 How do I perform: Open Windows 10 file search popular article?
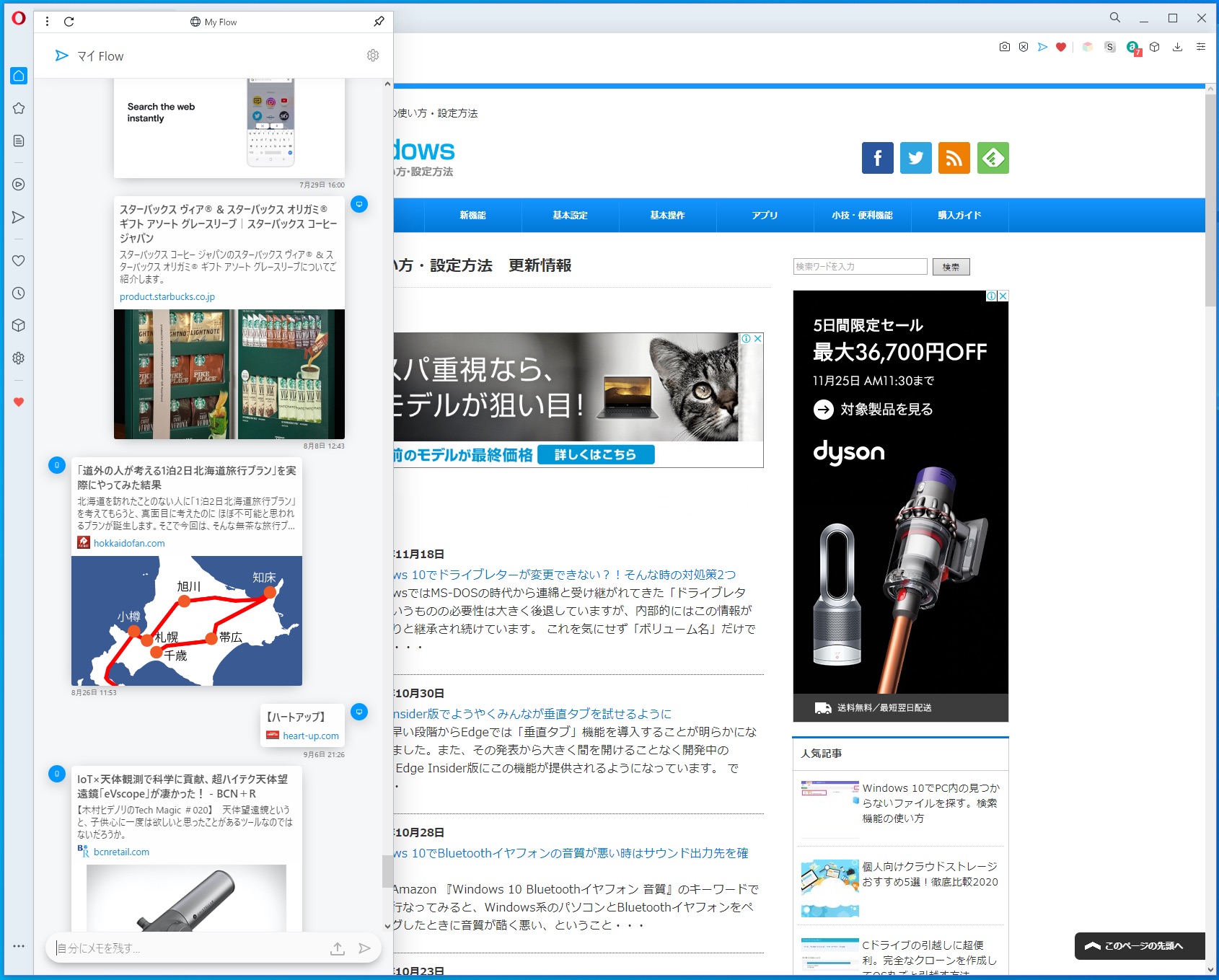pos(930,803)
